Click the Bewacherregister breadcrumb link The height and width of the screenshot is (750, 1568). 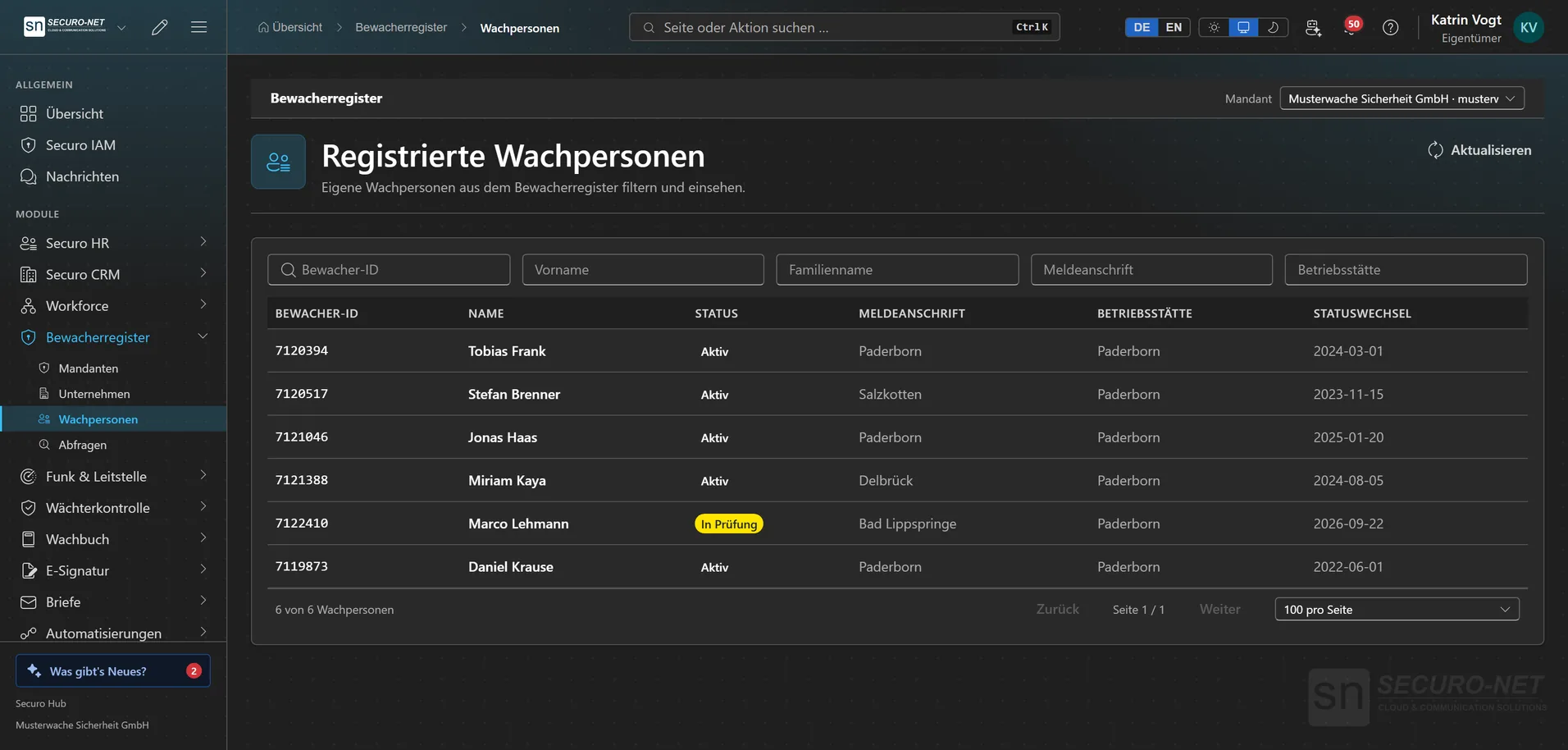point(401,27)
